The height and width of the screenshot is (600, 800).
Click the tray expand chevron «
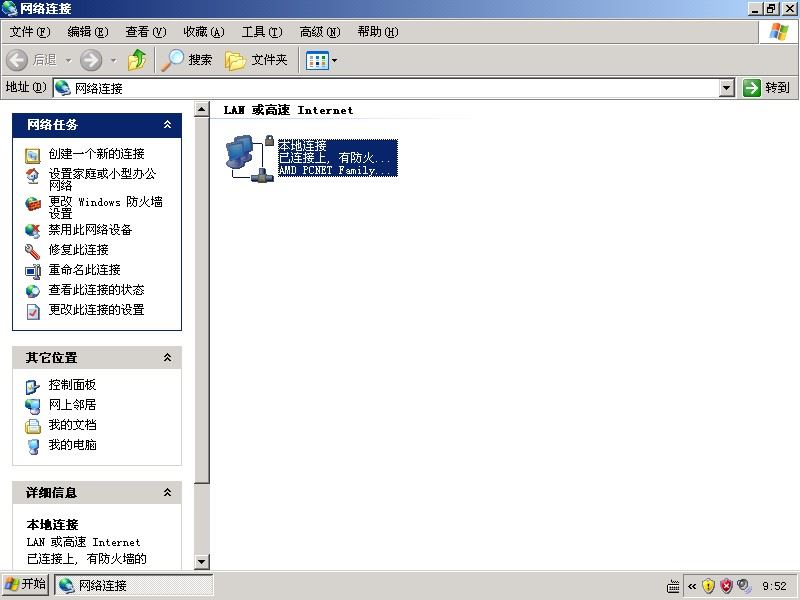coord(692,586)
